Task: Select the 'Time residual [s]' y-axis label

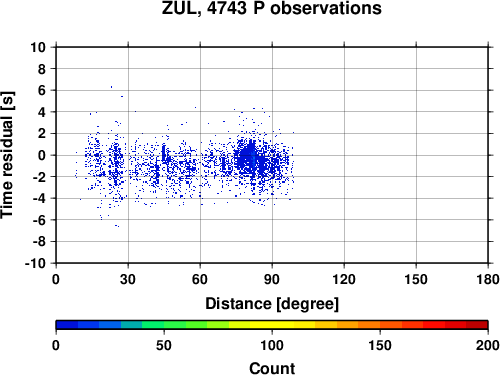Action: (7, 155)
